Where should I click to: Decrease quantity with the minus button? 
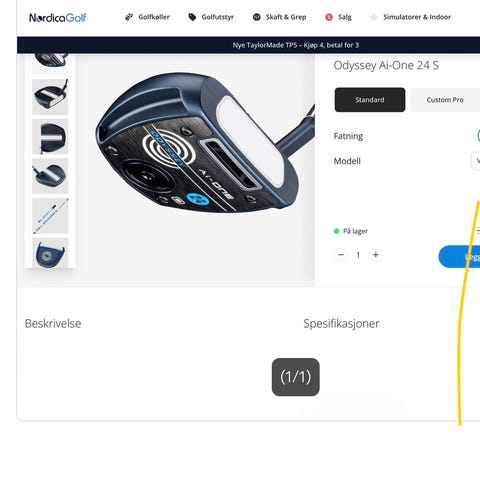pos(341,255)
